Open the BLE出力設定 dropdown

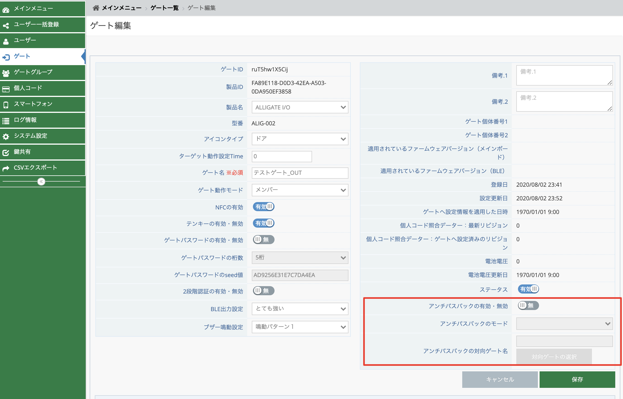tap(300, 308)
